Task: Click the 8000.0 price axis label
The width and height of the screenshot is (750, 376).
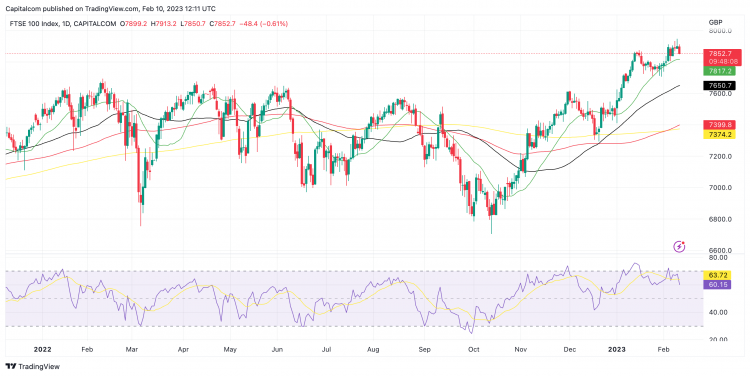Action: [720, 31]
